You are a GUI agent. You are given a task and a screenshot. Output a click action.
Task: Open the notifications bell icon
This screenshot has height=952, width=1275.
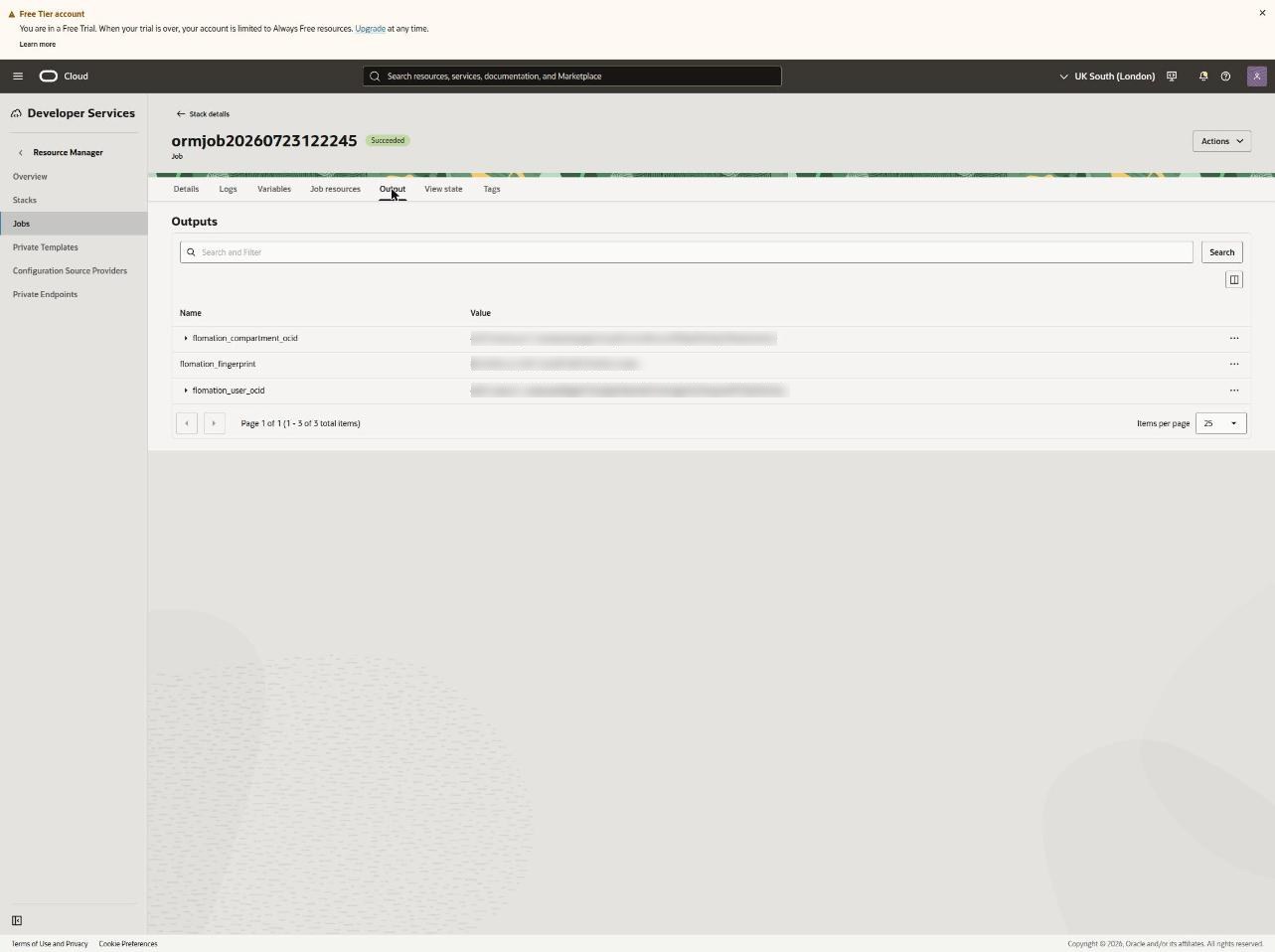pos(1202,77)
